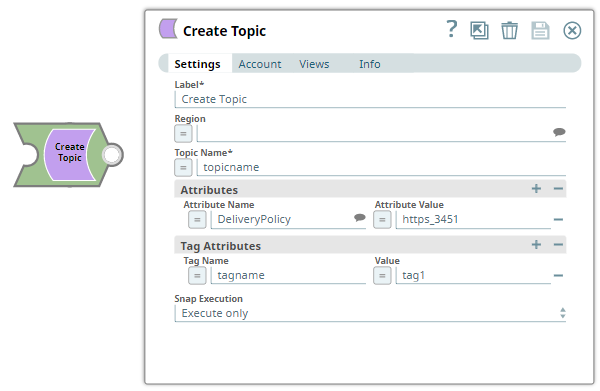This screenshot has height=391, width=600.
Task: Click the Create Topic dialog title
Action: pos(225,31)
